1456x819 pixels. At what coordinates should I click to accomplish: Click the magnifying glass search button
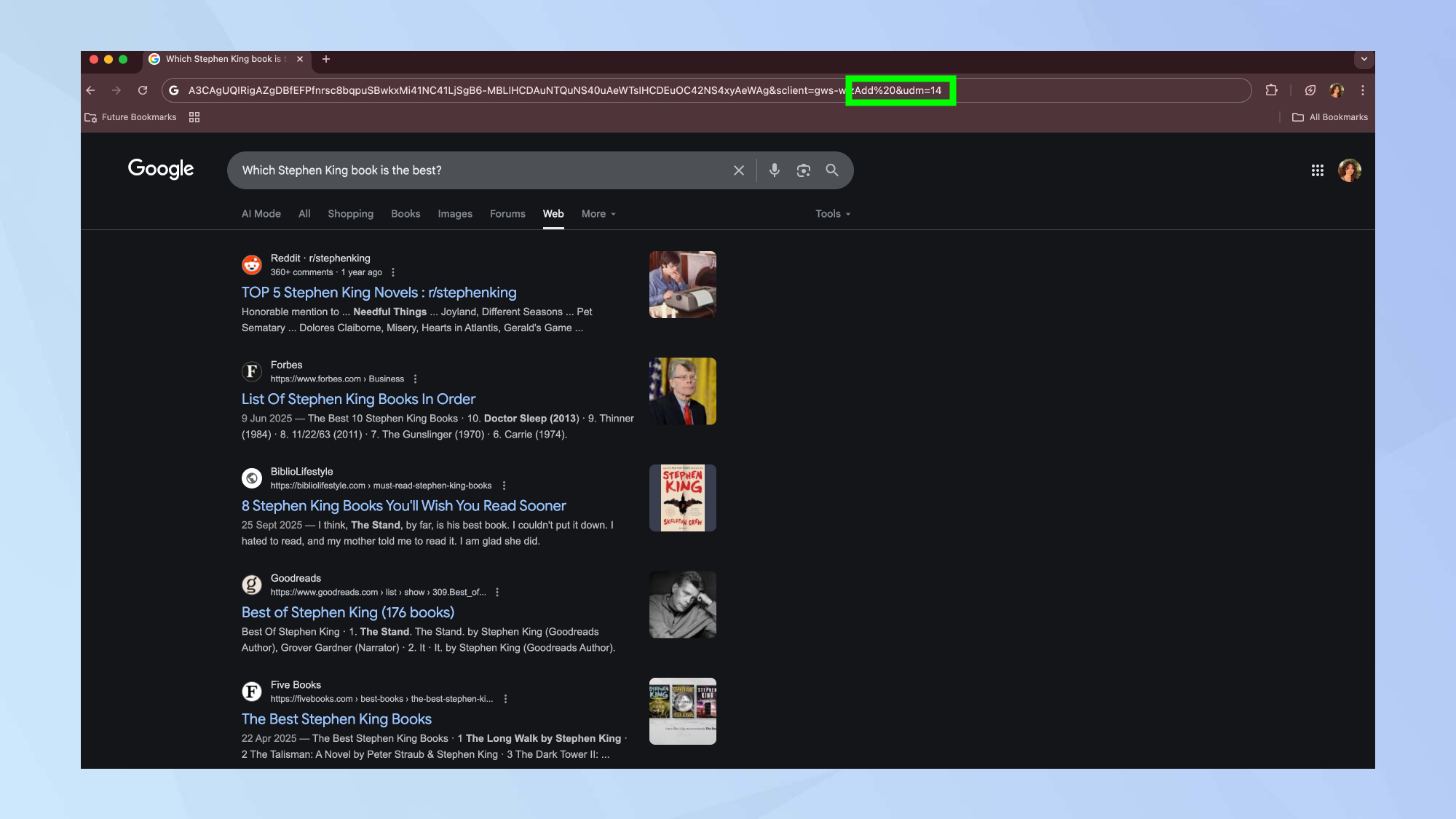point(831,170)
